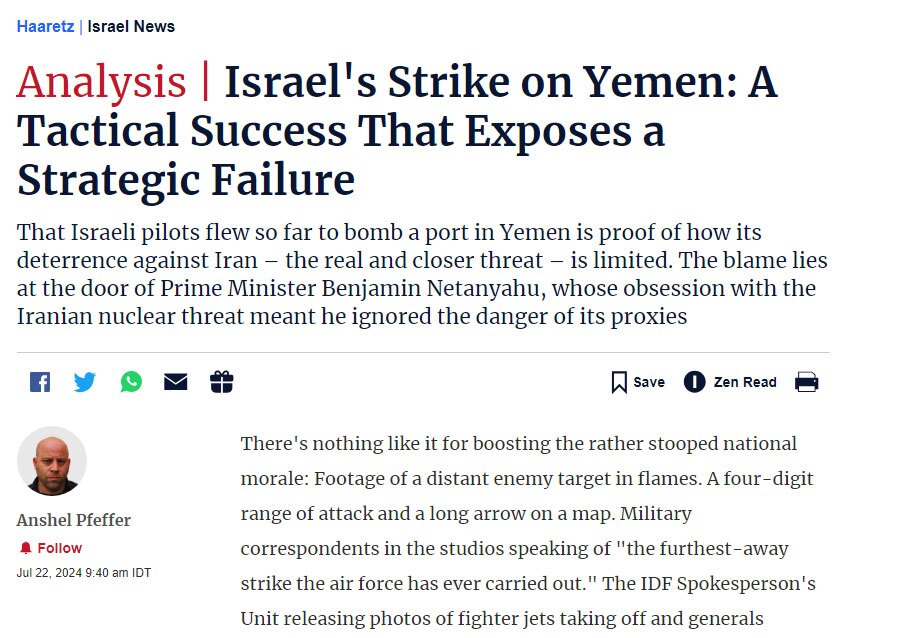Click the red Analysis label

[101, 82]
